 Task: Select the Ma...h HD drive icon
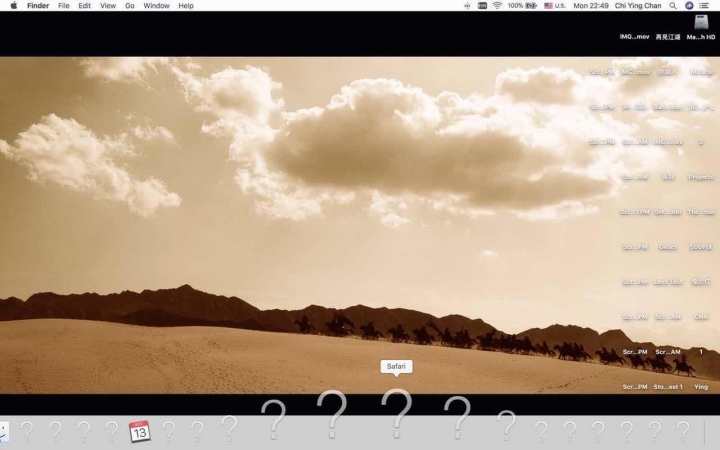tap(701, 28)
